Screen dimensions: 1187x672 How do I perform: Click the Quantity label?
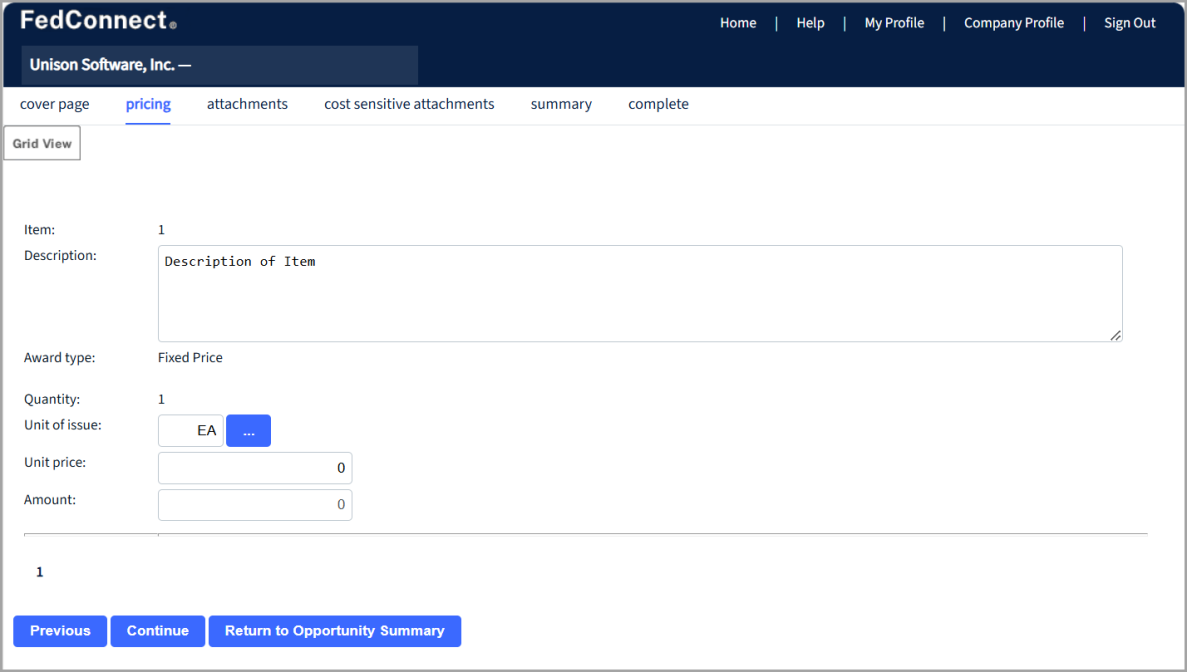point(51,400)
